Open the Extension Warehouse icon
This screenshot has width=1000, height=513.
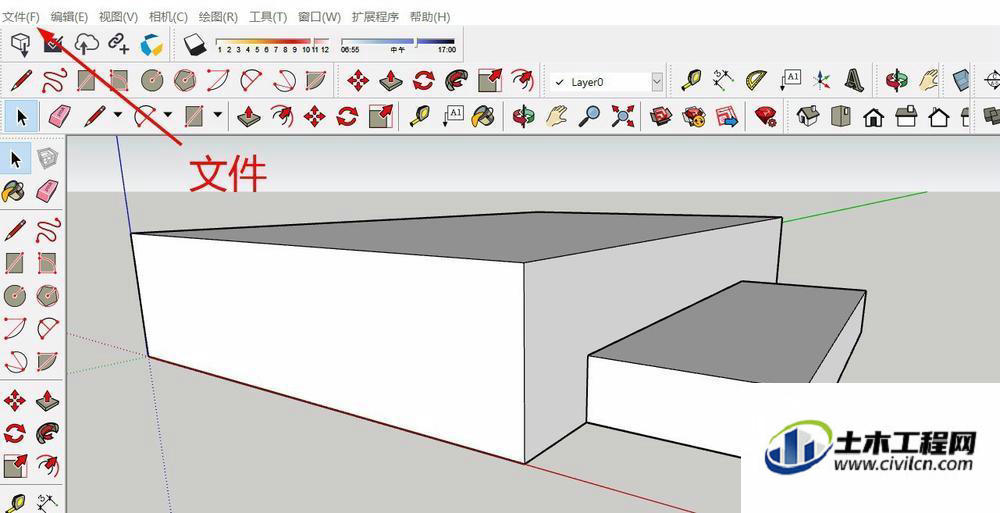pos(693,116)
